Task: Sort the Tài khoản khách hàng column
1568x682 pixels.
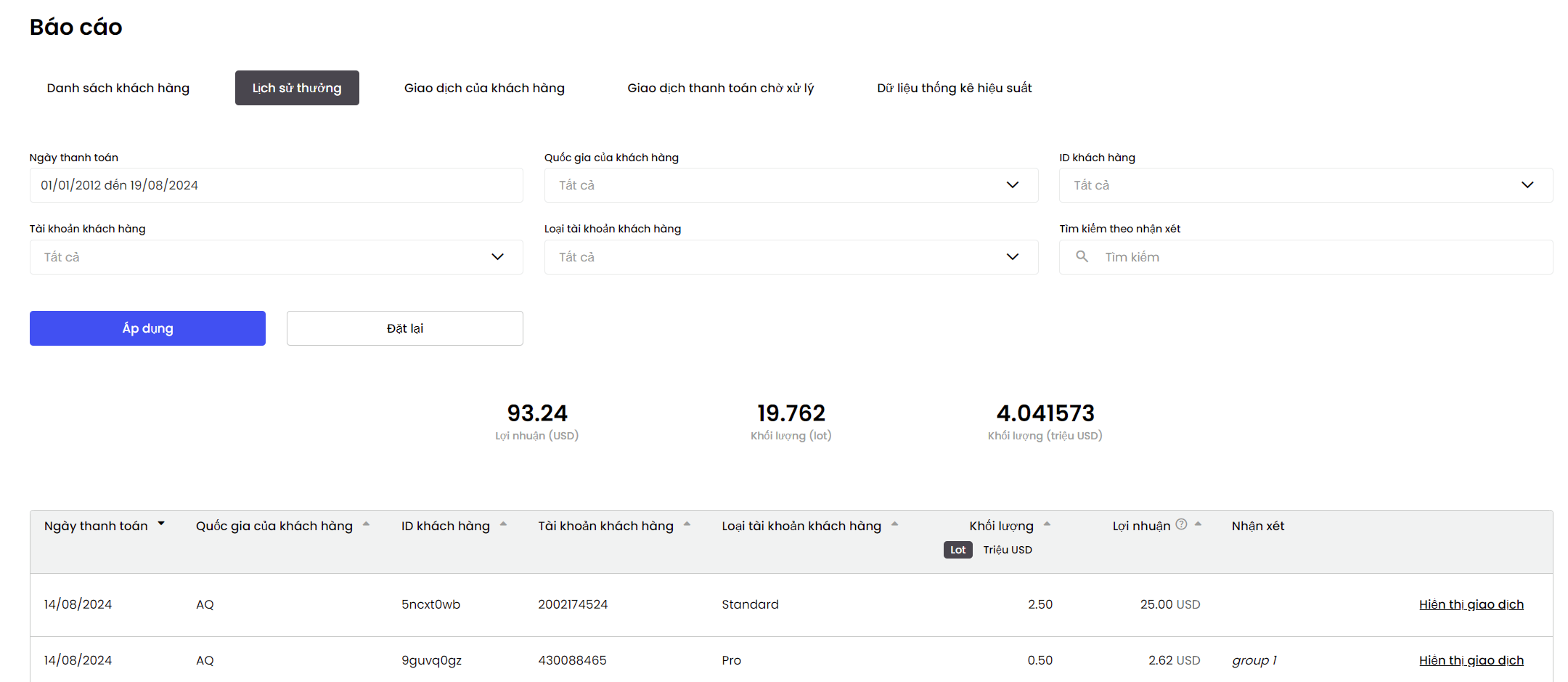Action: (x=687, y=524)
